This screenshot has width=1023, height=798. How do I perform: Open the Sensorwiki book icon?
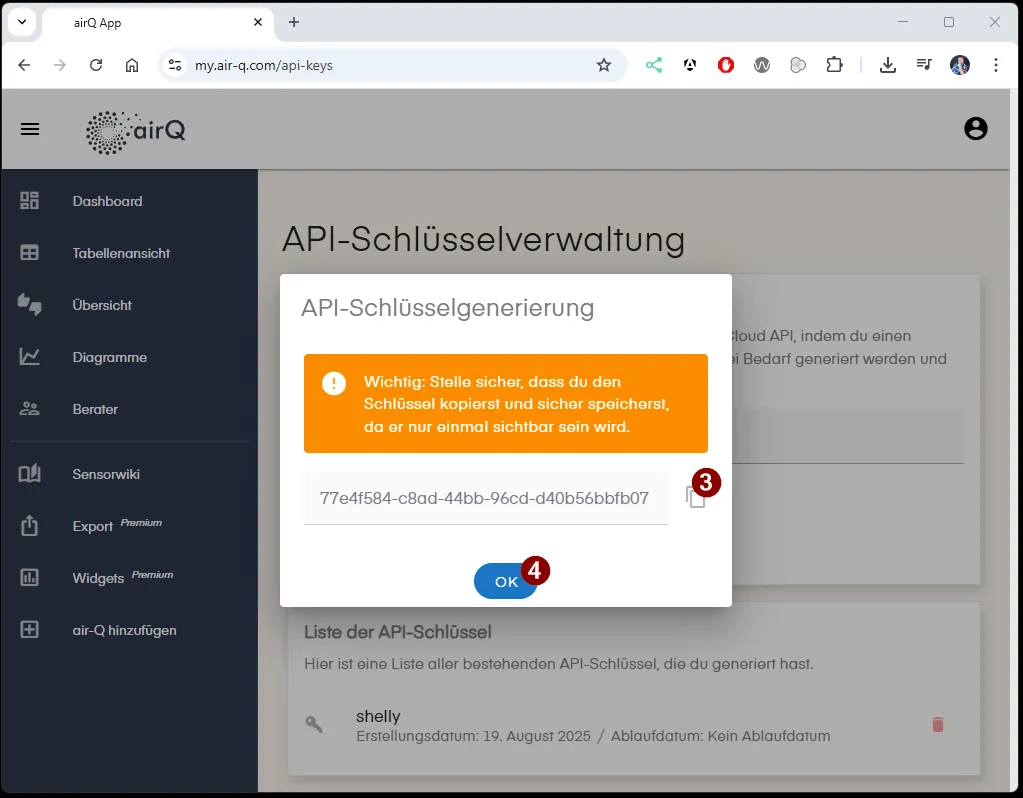coord(31,473)
